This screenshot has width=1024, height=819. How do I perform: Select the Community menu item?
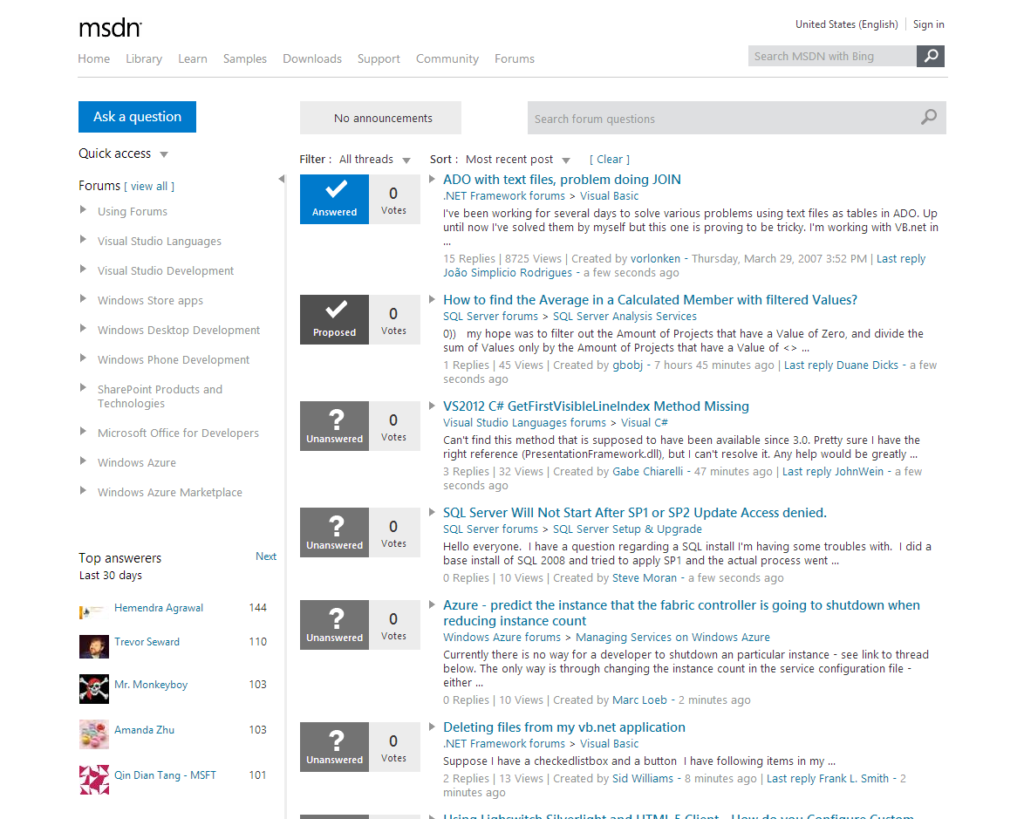[447, 58]
